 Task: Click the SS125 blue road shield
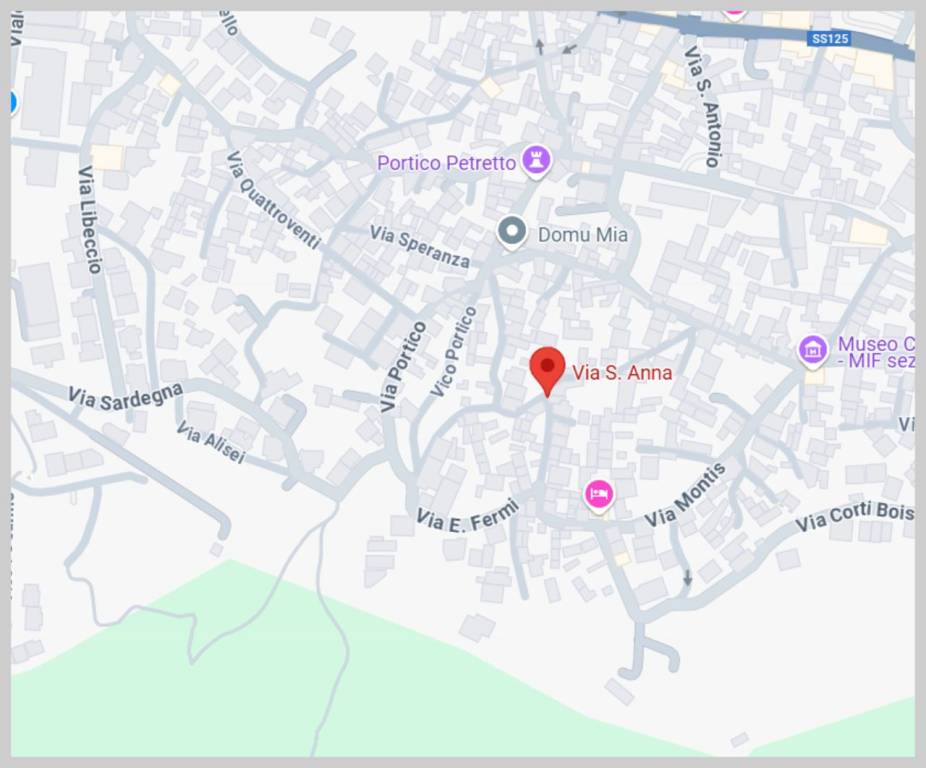pos(830,39)
